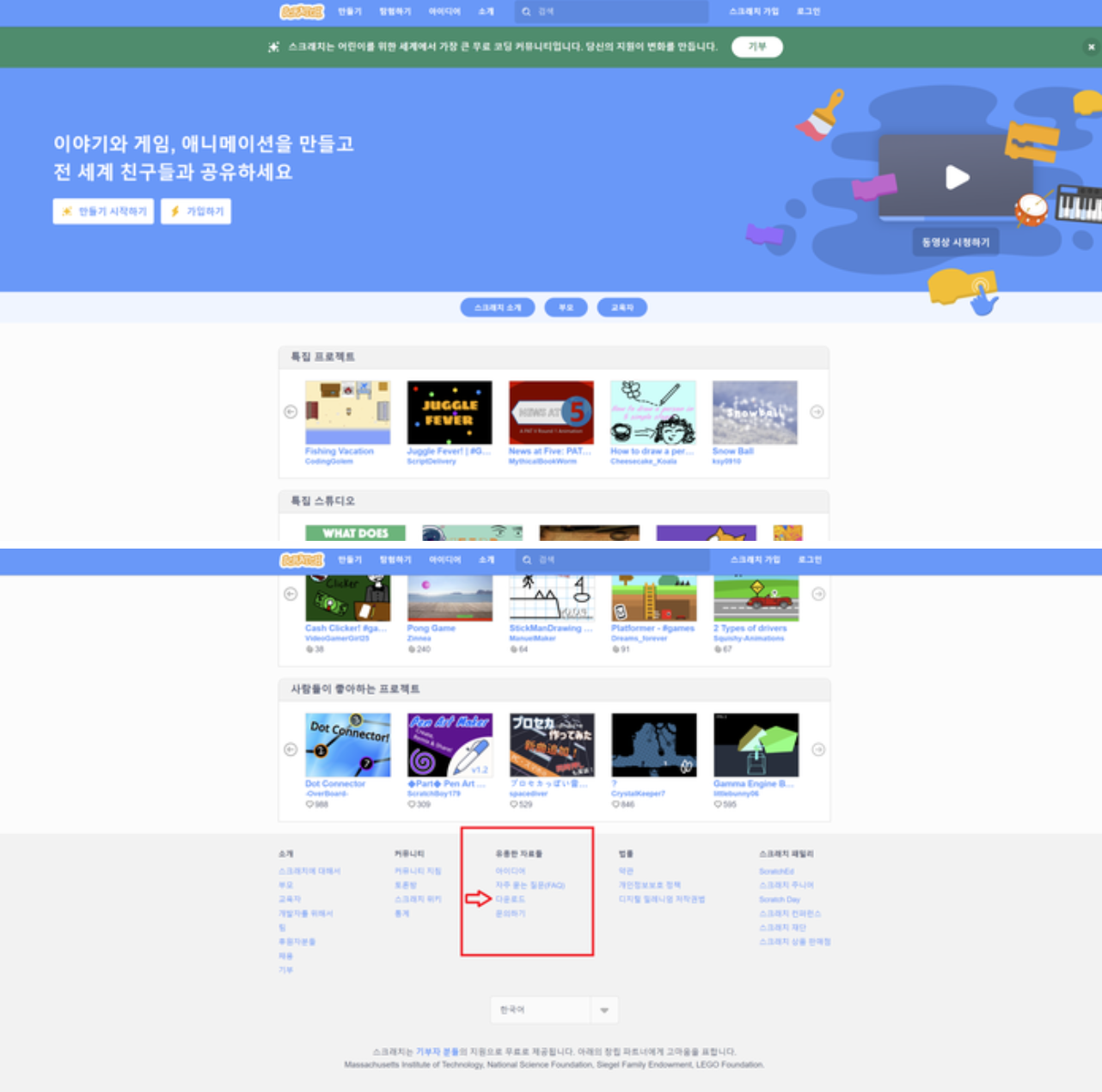Click the 기부자 분들 link in the footer sentence

(438, 1052)
